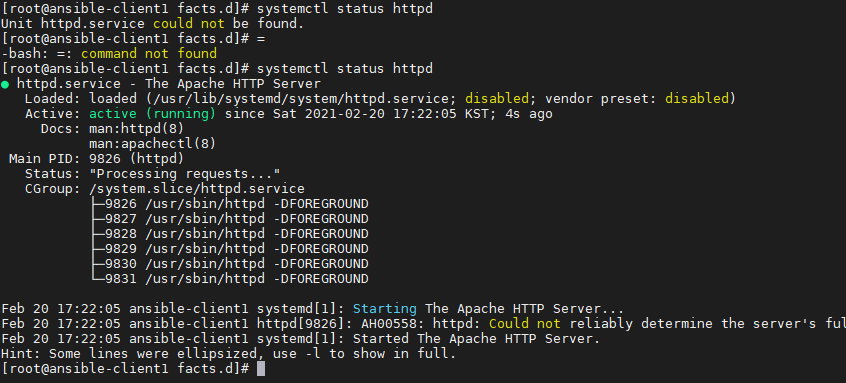The width and height of the screenshot is (846, 383).
Task: Click the first 'systemctl status httpd' command
Action: click(x=345, y=9)
